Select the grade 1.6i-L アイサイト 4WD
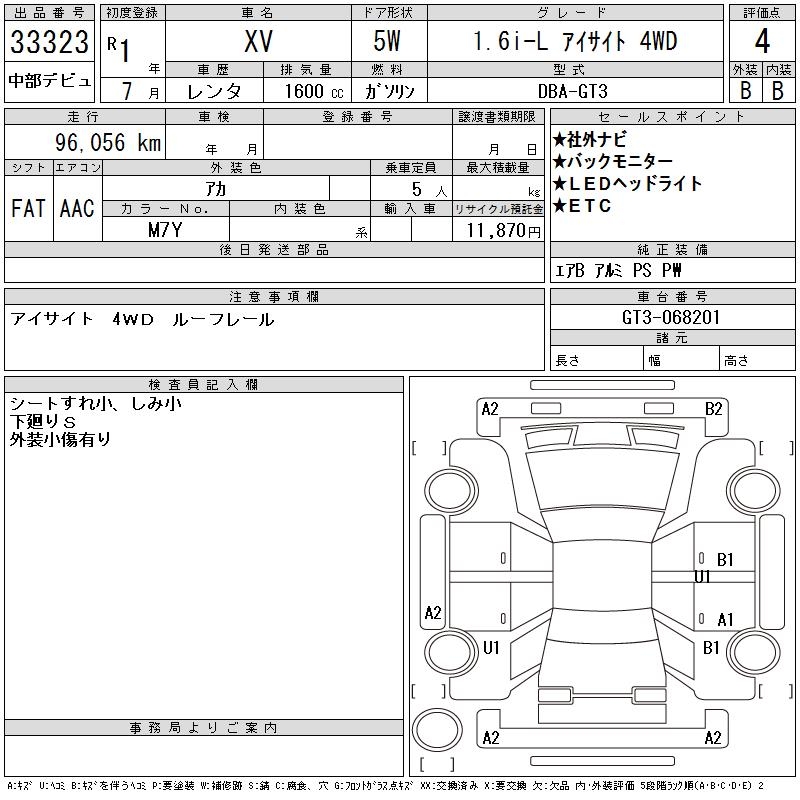Viewport: 800px width, 800px height. pos(575,41)
